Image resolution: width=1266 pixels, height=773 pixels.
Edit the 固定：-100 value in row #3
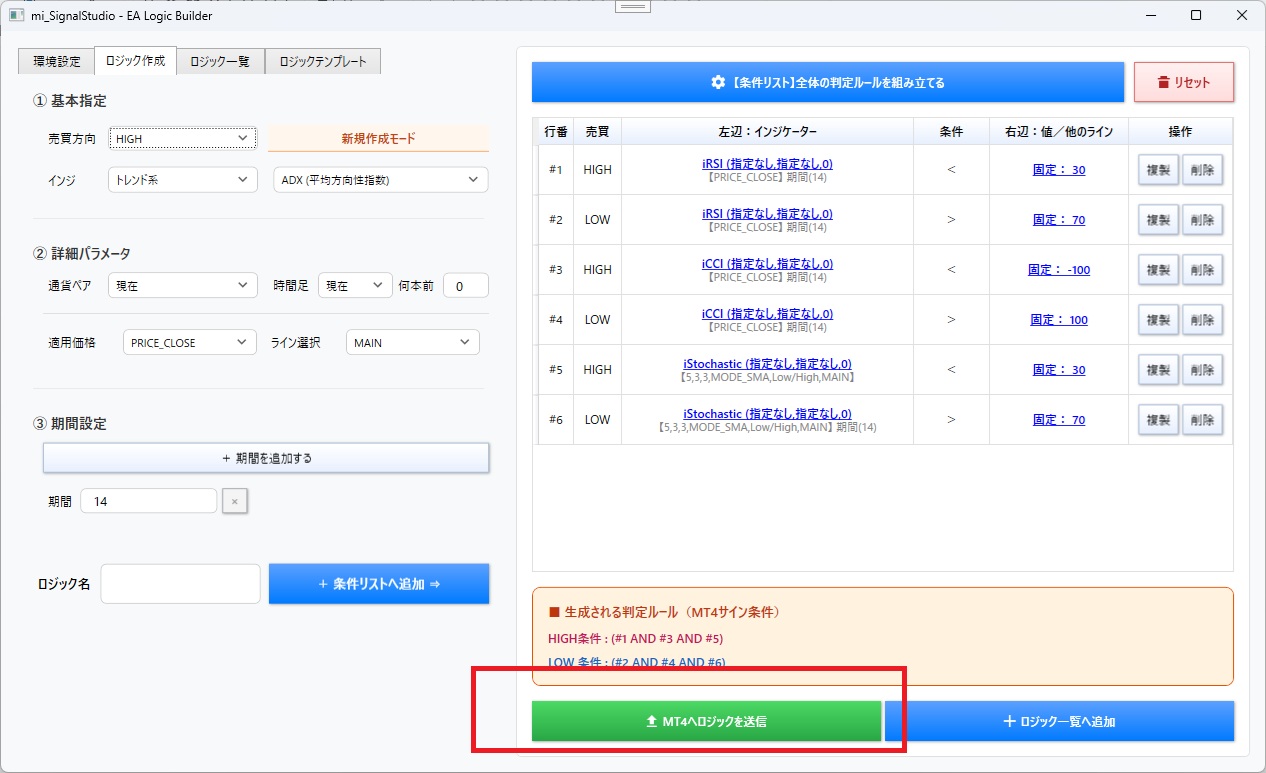(x=1059, y=270)
